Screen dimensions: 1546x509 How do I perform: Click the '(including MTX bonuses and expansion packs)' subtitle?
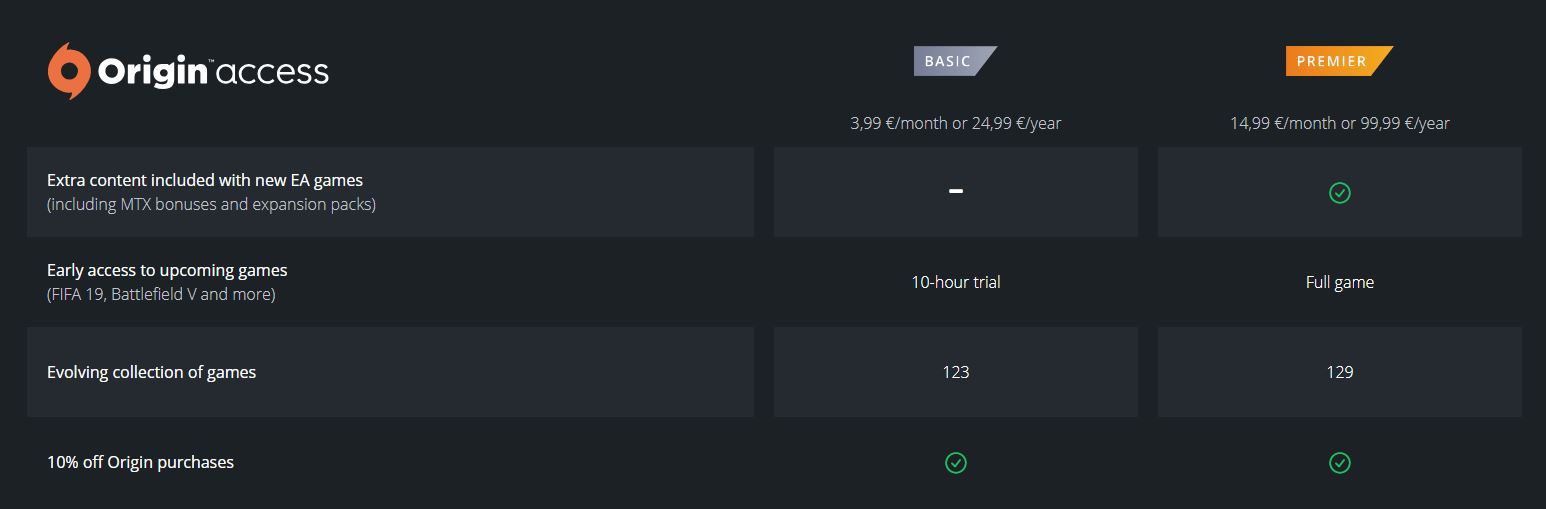coord(211,204)
